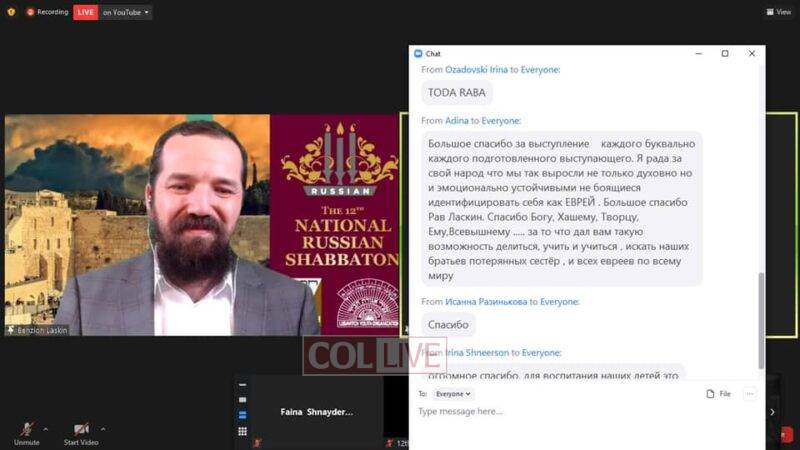Click the green shield encryption icon
Screen dimensions: 800x450
(11, 12)
